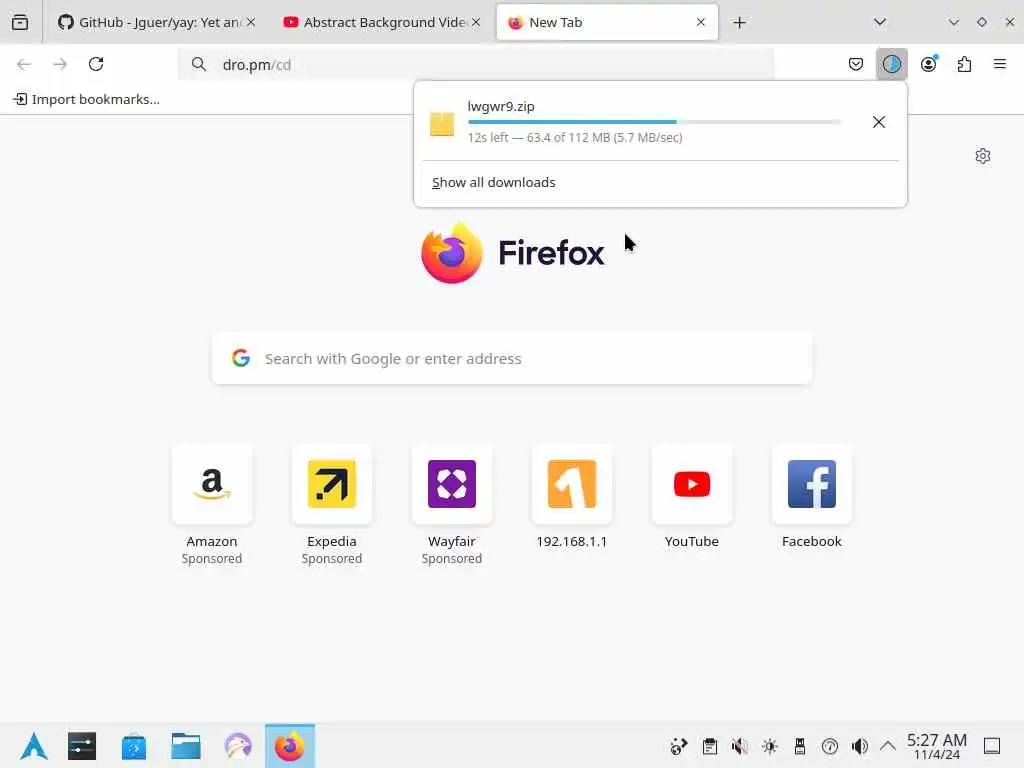Toggle the Downloads toolbar button

(x=891, y=64)
